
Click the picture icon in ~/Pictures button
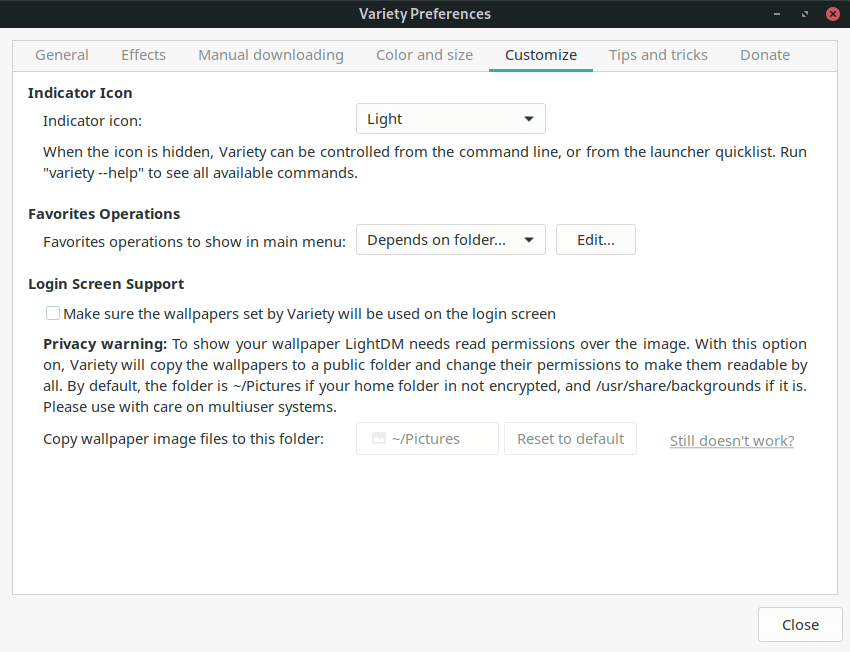tap(379, 438)
